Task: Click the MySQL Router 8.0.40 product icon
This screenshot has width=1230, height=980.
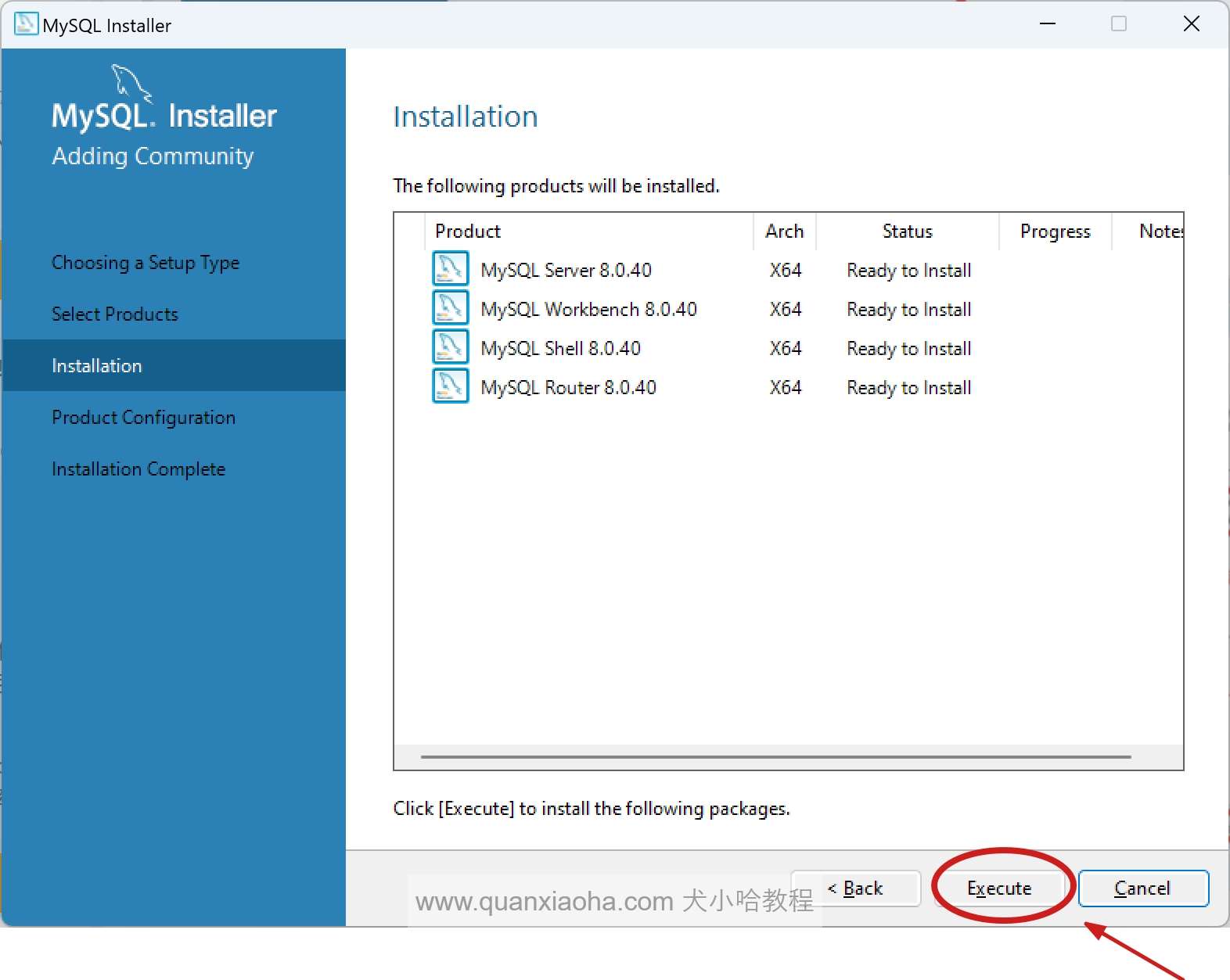Action: pyautogui.click(x=450, y=386)
